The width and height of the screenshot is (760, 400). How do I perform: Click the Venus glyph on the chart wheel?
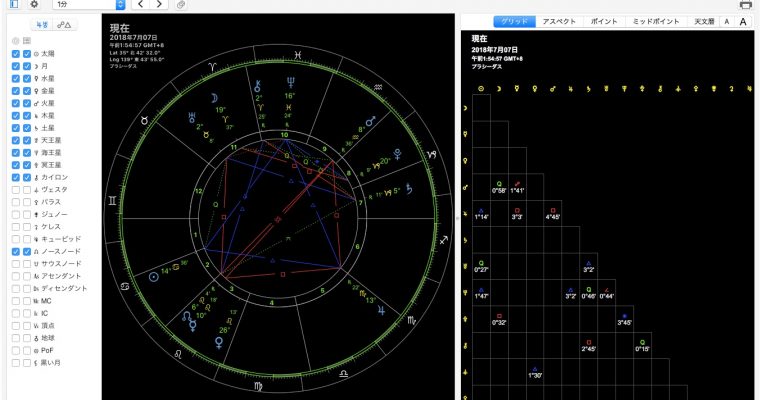point(219,343)
